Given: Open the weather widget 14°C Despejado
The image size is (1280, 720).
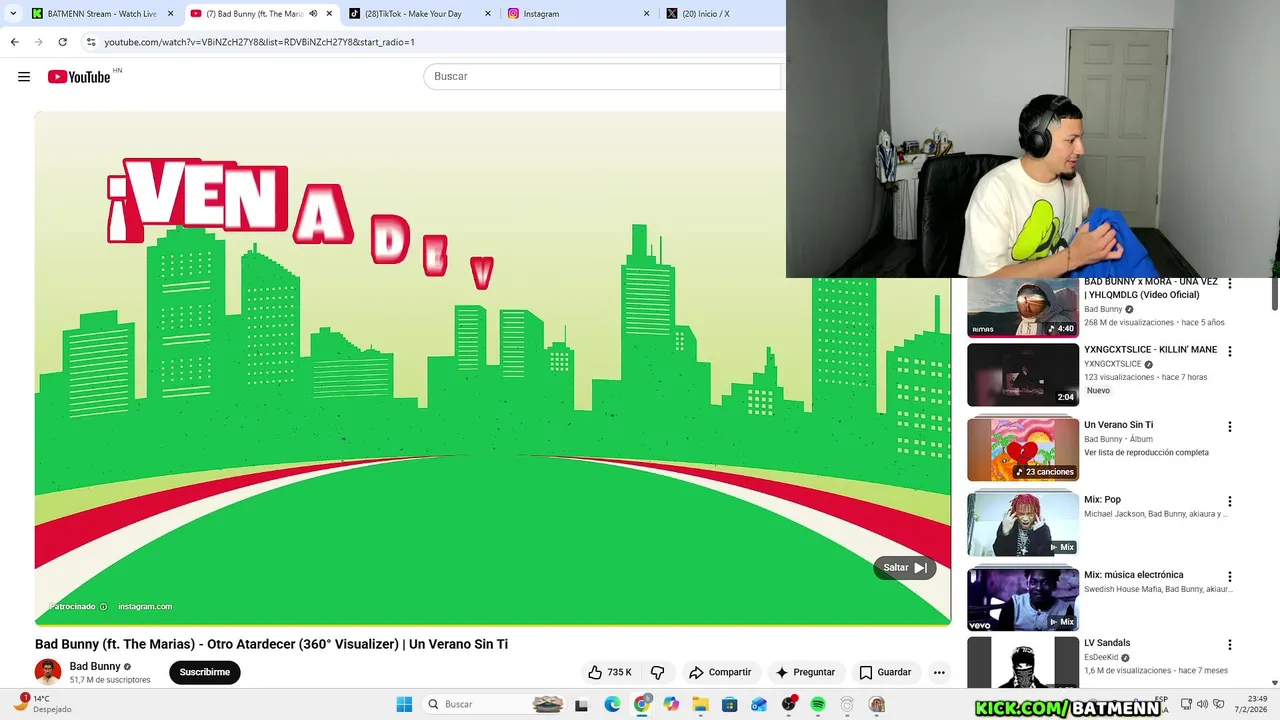Looking at the screenshot, I should [42, 704].
